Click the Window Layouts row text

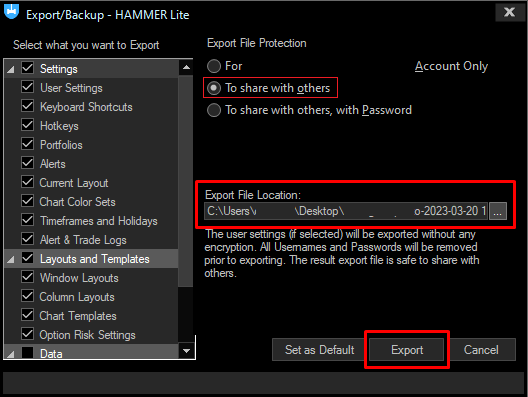tap(79, 278)
